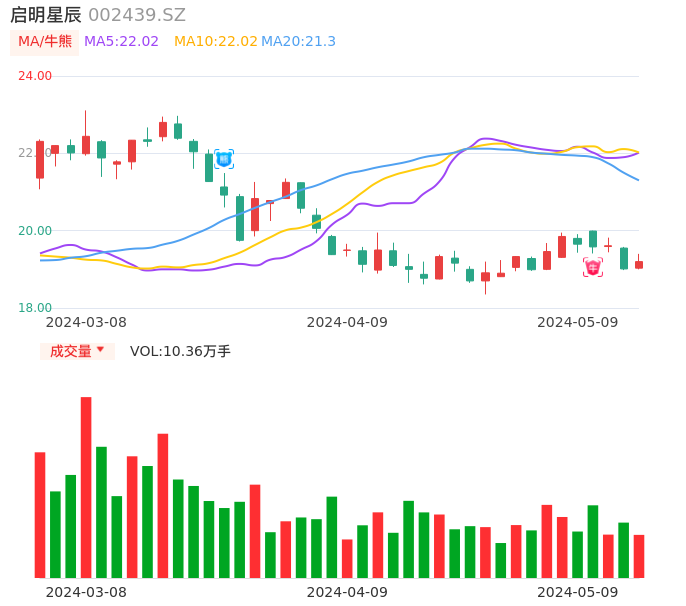Viewport: 686px width, 606px height.
Task: Toggle the MA20:21.3 blue line legend
Action: point(298,41)
